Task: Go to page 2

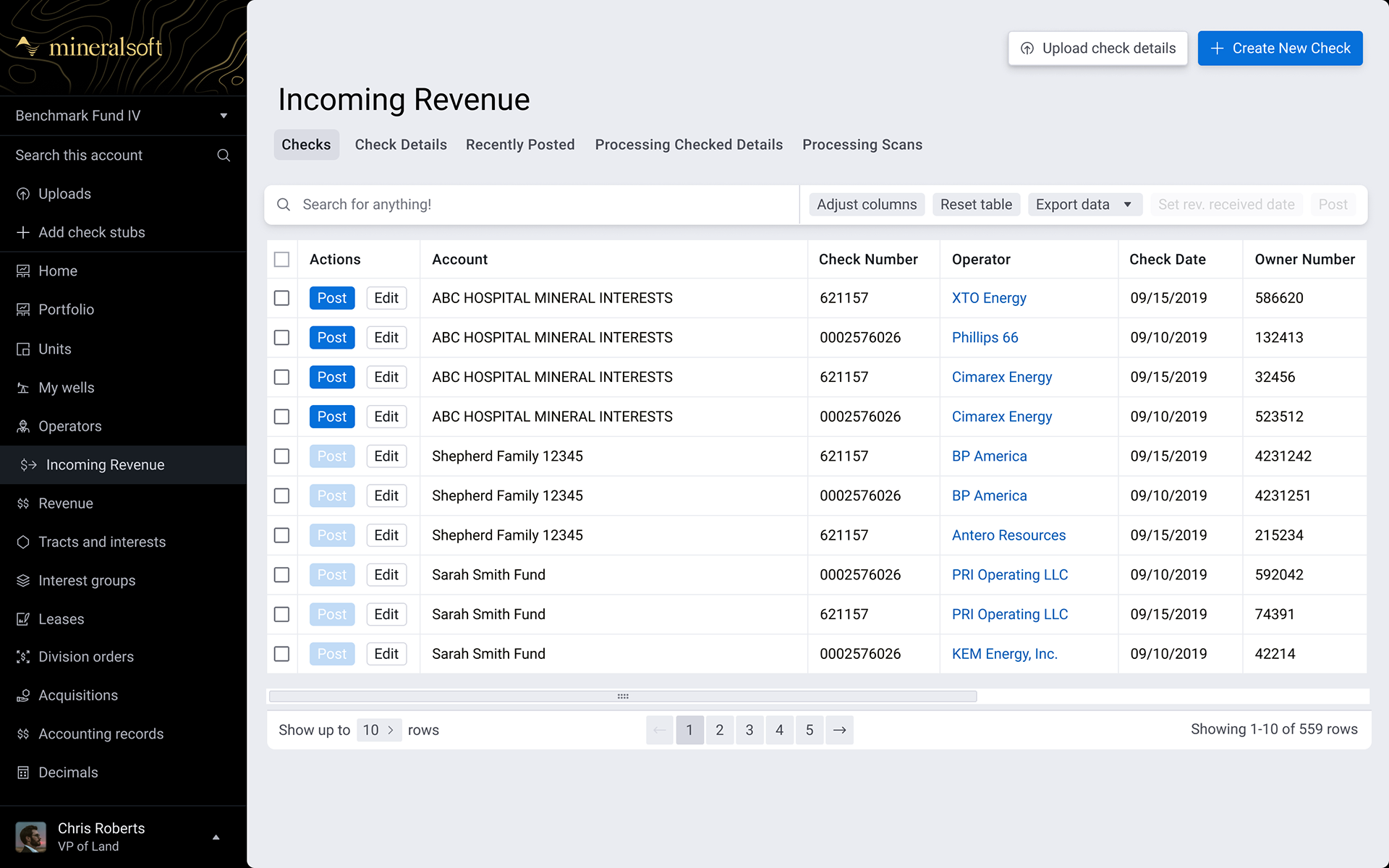Action: click(720, 730)
